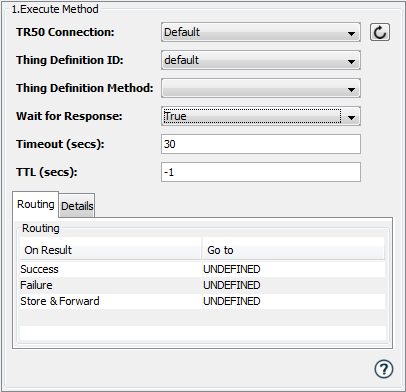
Task: Click the refresh connections icon
Action: (x=380, y=32)
